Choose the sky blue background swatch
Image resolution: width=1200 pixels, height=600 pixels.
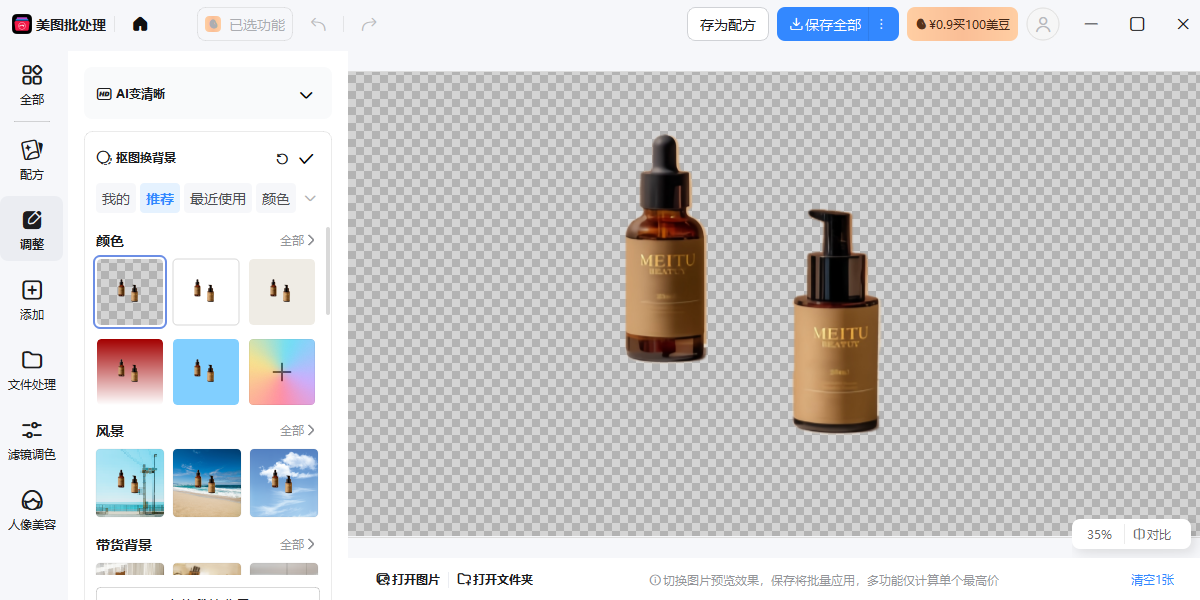[x=206, y=372]
